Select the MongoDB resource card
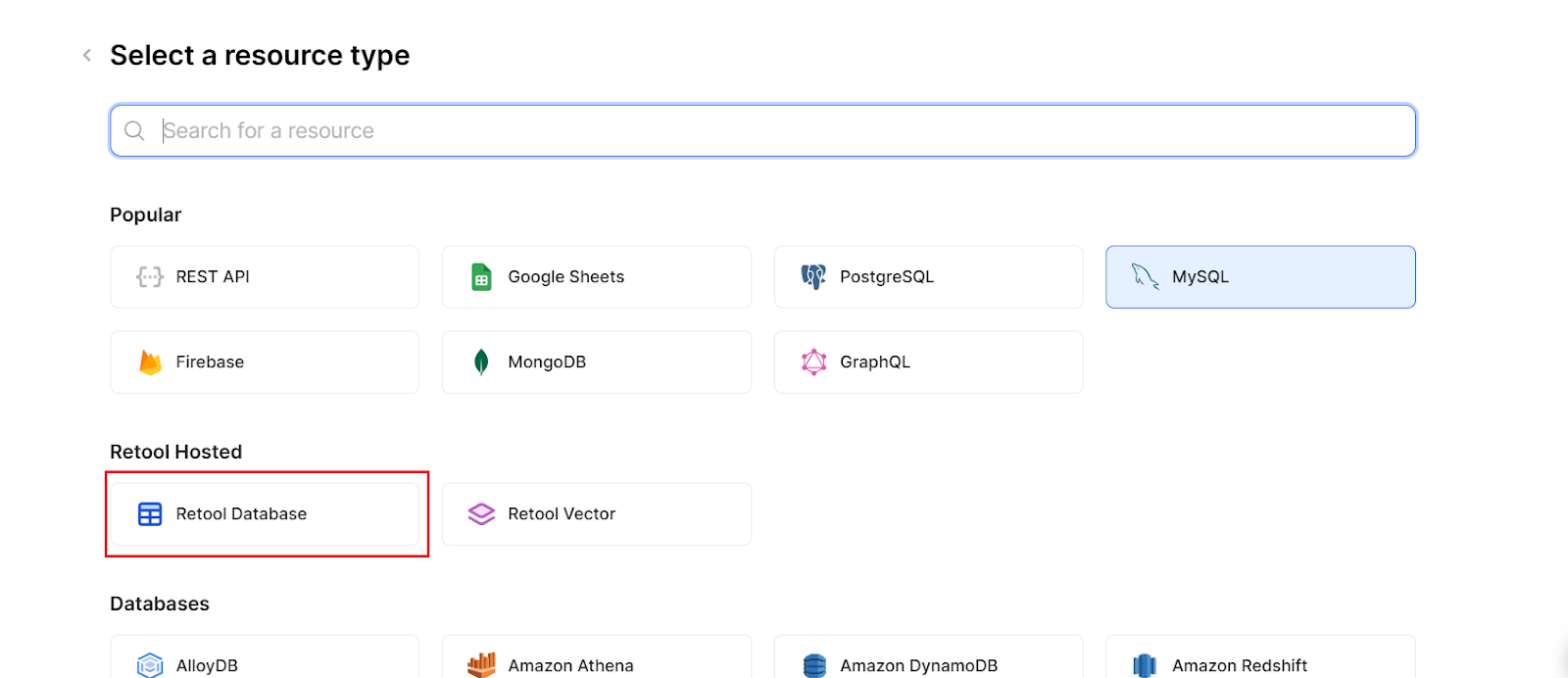Screen dimensions: 1568x678 pos(597,363)
